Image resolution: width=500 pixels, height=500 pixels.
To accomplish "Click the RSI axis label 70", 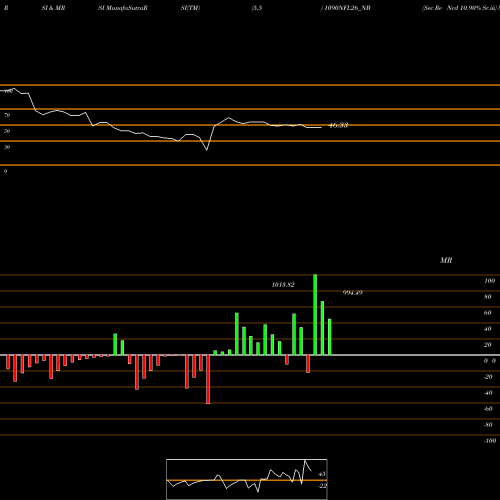I will (7, 115).
